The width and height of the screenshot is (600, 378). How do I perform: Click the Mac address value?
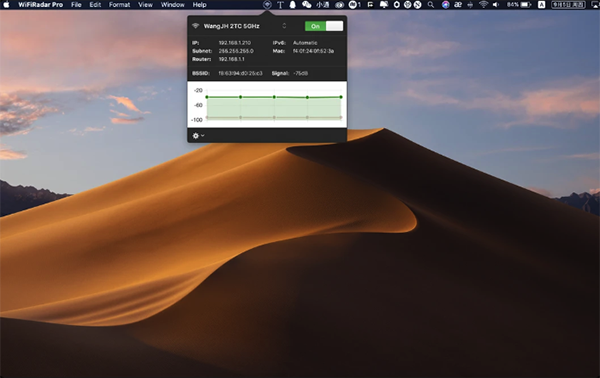(313, 51)
